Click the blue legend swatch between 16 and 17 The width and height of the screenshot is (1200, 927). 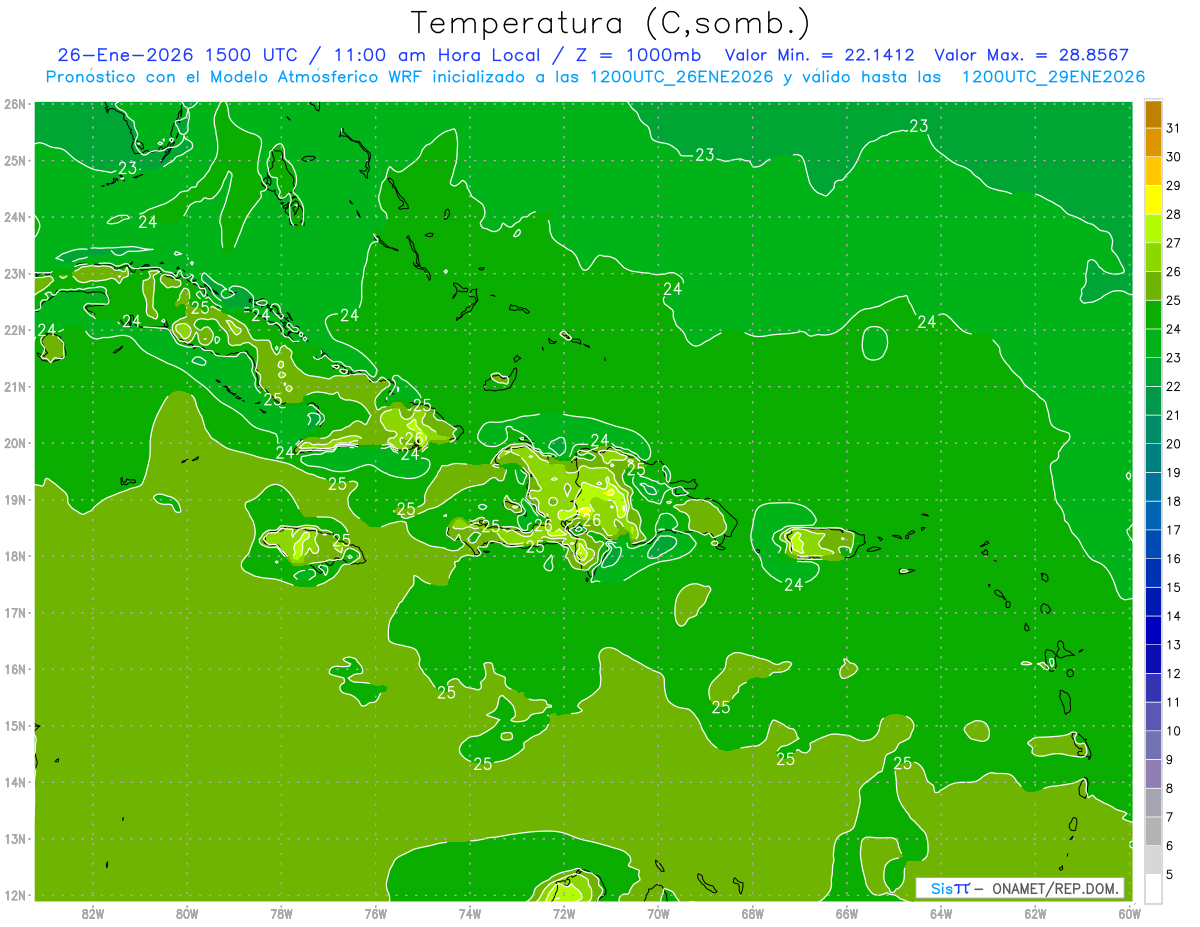[1153, 544]
